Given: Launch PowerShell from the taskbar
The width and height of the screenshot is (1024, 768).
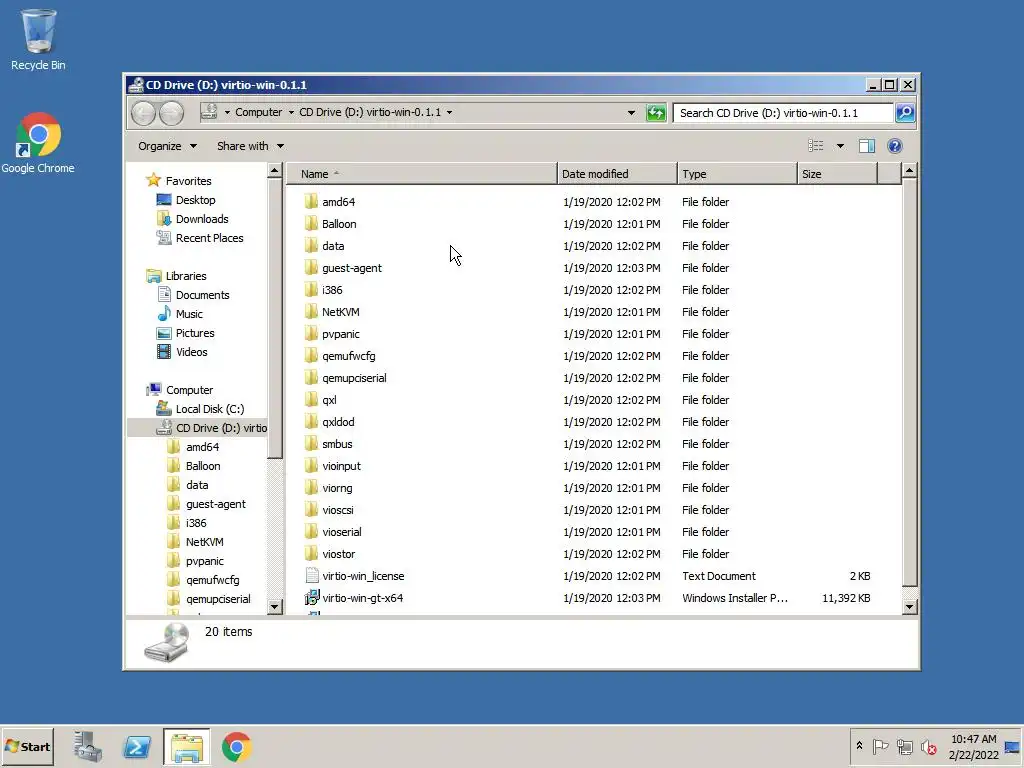Looking at the screenshot, I should [137, 746].
